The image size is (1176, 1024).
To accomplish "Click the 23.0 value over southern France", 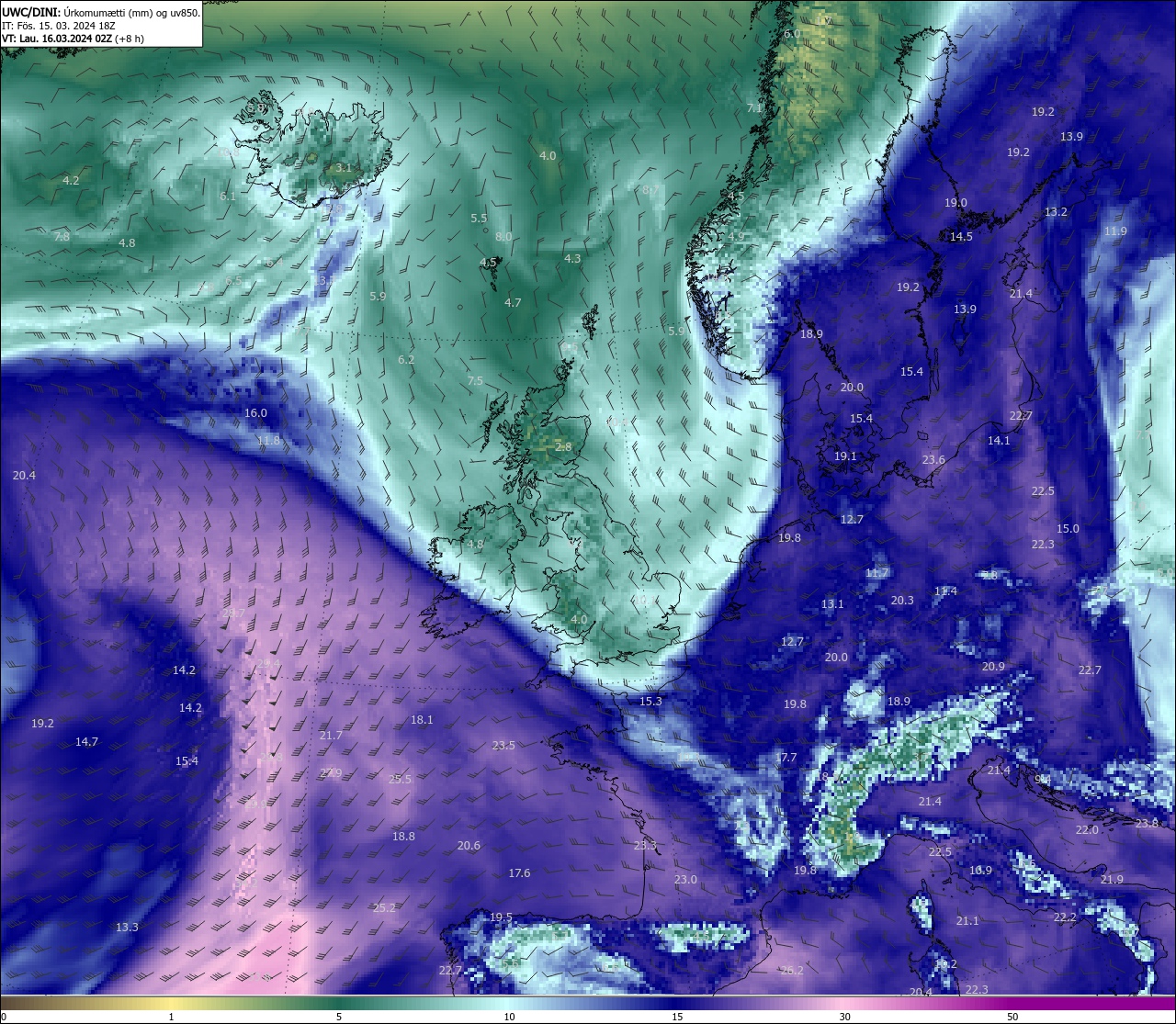I will pos(685,880).
